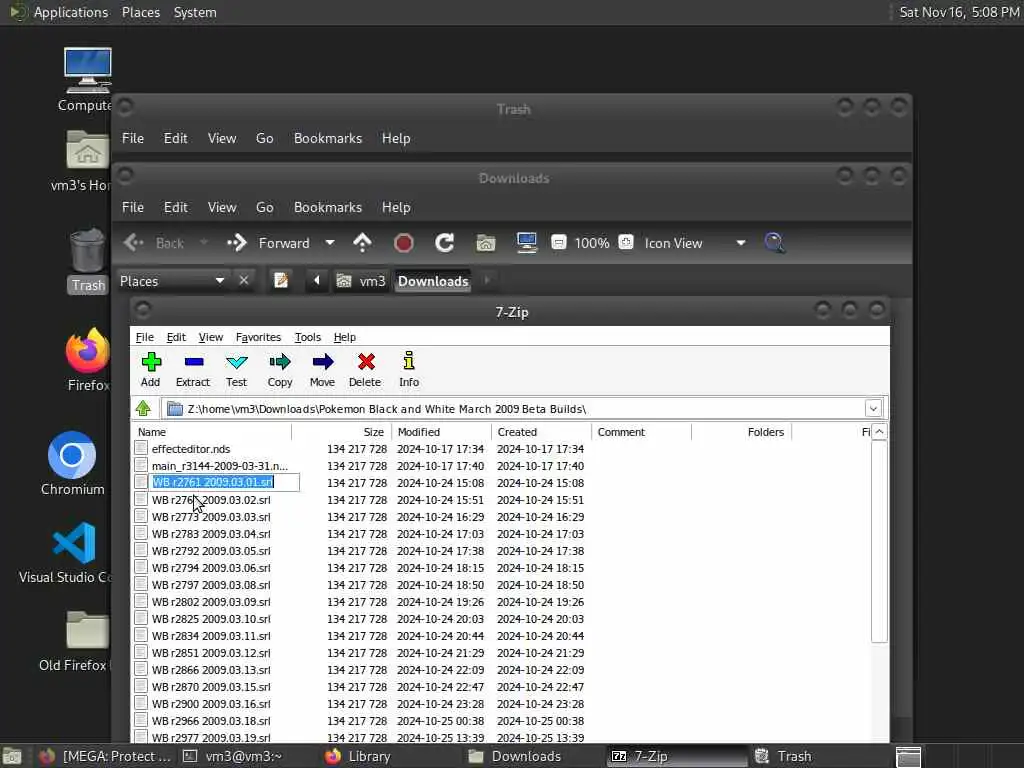Click the Move arrow icon in 7-Zip
This screenshot has width=1024, height=768.
click(x=322, y=370)
